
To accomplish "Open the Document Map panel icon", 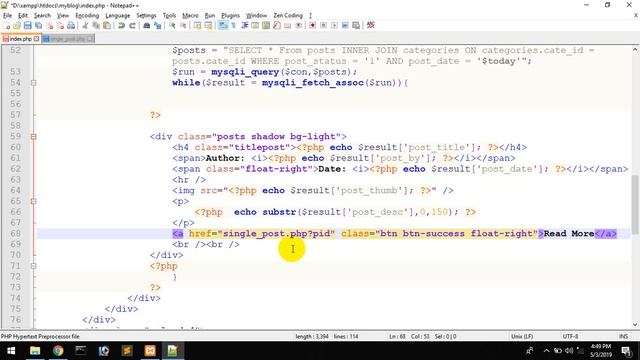I will click(266, 25).
